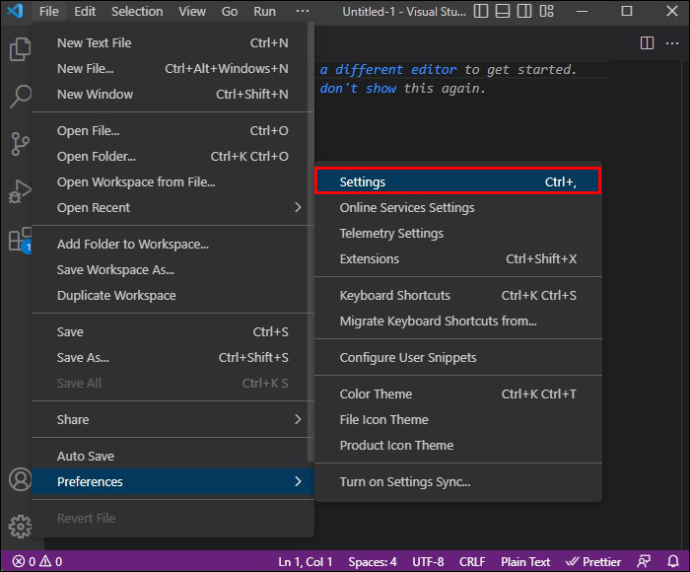Open notifications bell in status bar
The width and height of the screenshot is (690, 572).
click(673, 561)
